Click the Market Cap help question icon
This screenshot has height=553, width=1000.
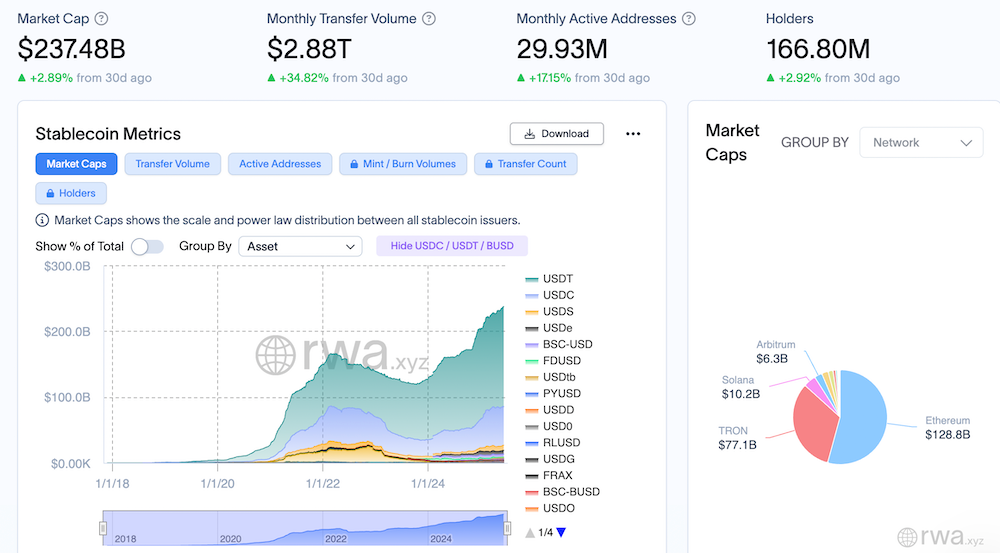tap(101, 19)
